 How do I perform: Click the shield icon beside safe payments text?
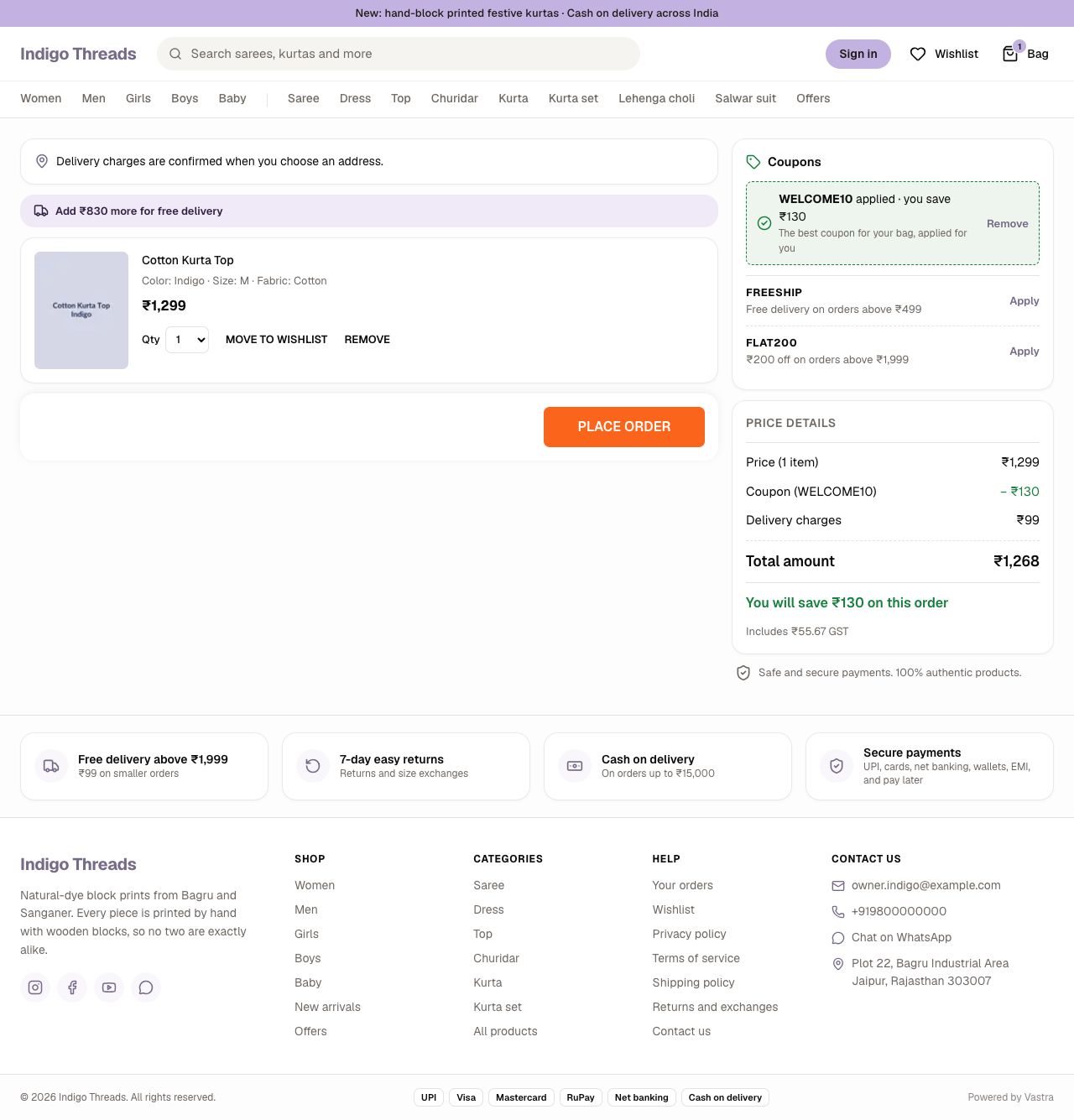click(x=743, y=673)
